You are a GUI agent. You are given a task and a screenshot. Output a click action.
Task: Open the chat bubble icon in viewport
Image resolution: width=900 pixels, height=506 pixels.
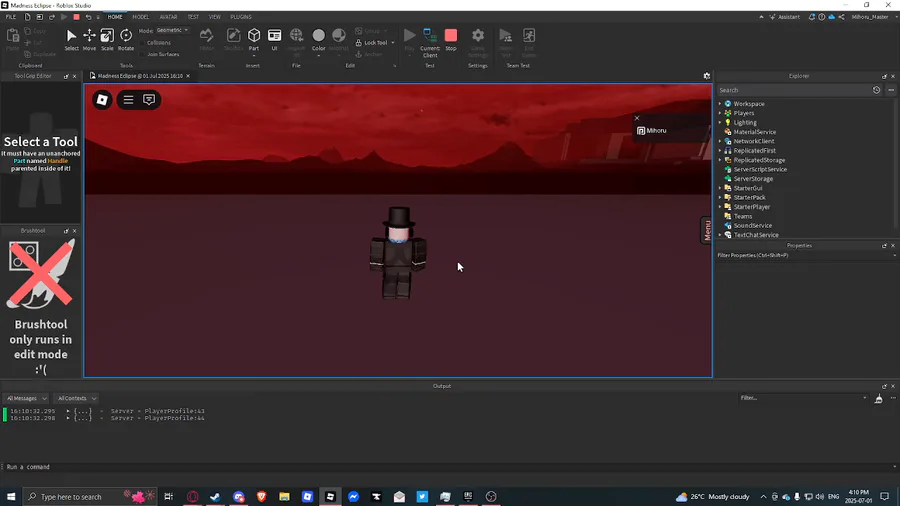[x=149, y=100]
